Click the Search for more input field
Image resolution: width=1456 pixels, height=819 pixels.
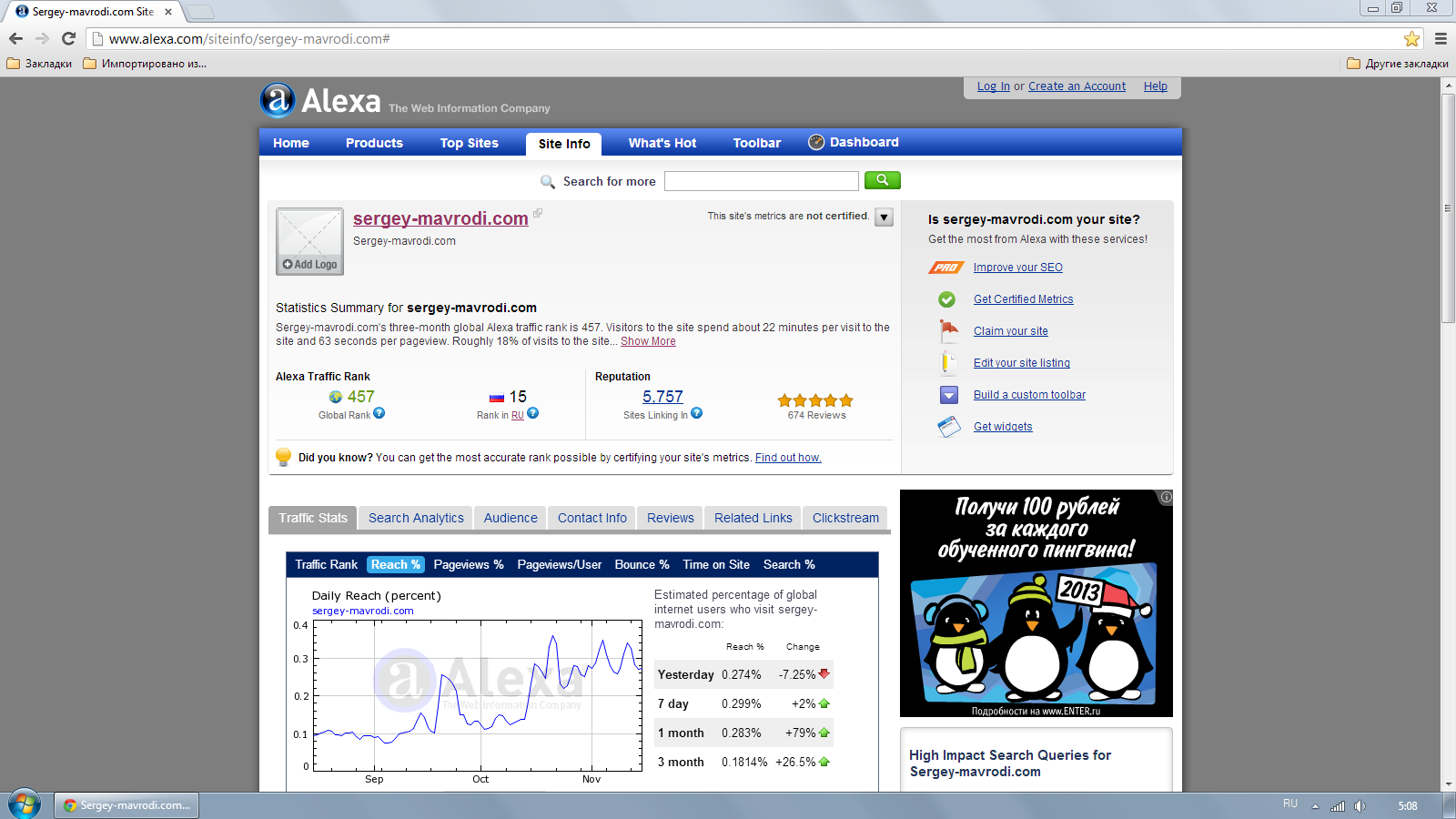click(761, 181)
